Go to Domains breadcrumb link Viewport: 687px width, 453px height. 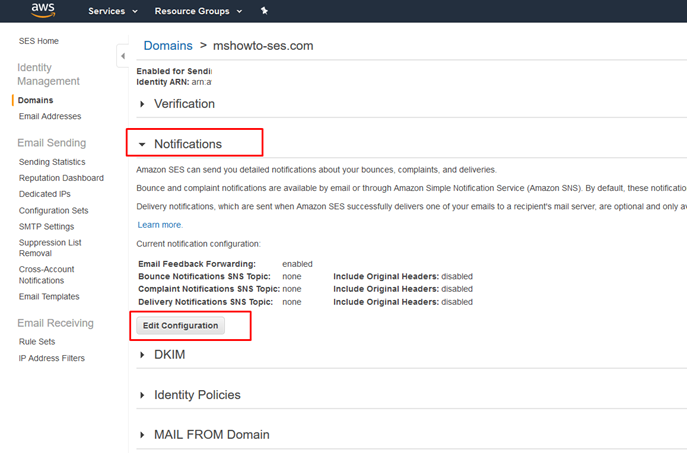click(x=168, y=46)
